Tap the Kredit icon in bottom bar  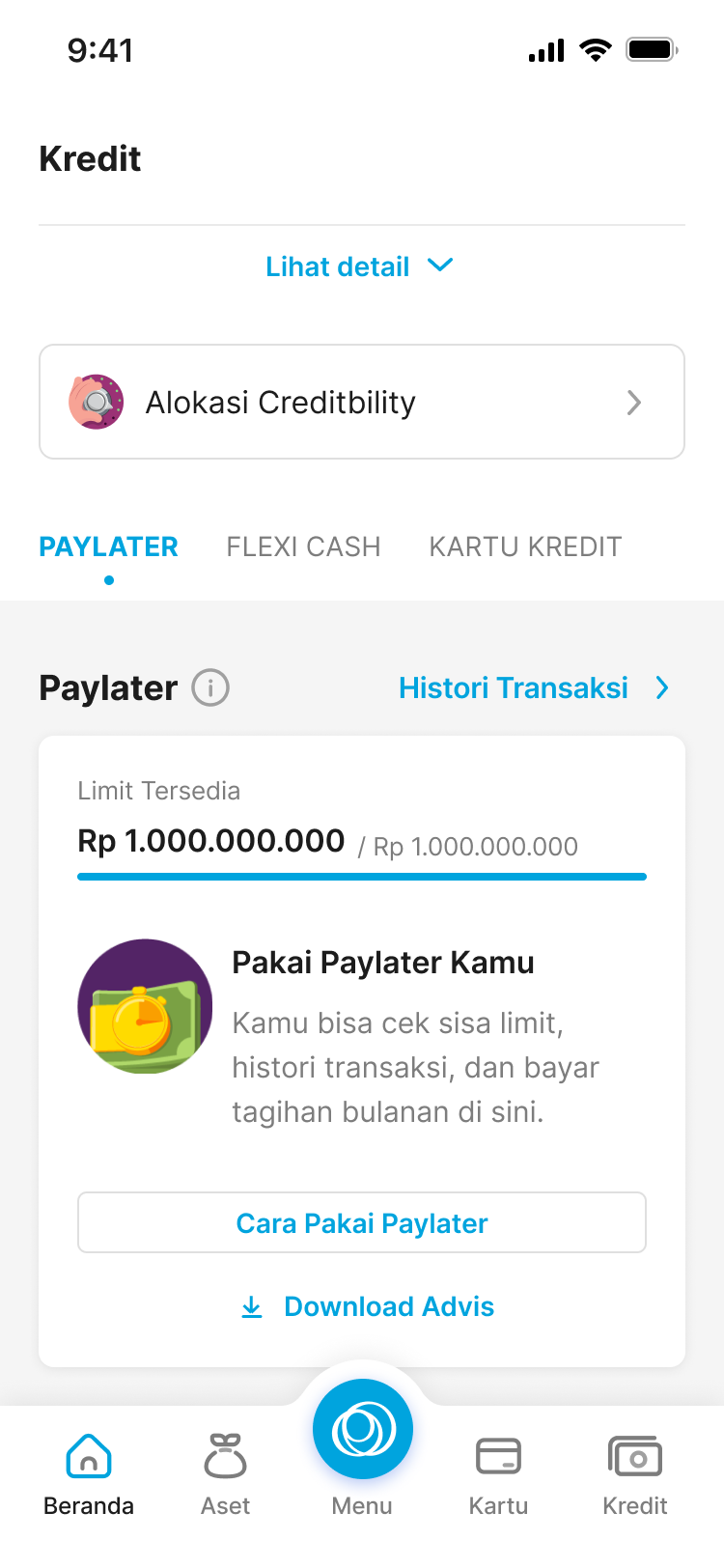634,1456
